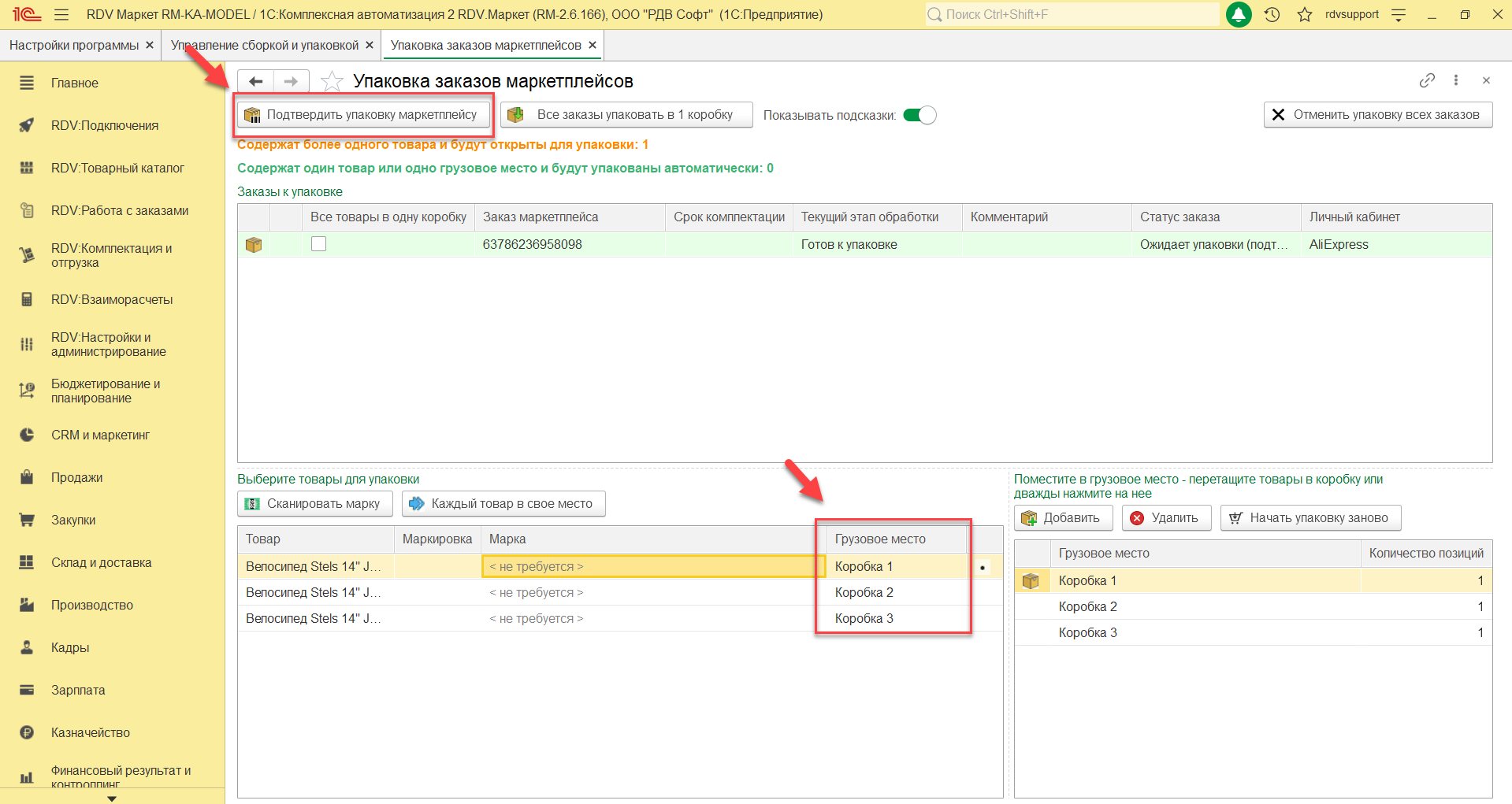The height and width of the screenshot is (804, 1512).
Task: Switch to 'Настройки программы' tab
Action: (x=74, y=46)
